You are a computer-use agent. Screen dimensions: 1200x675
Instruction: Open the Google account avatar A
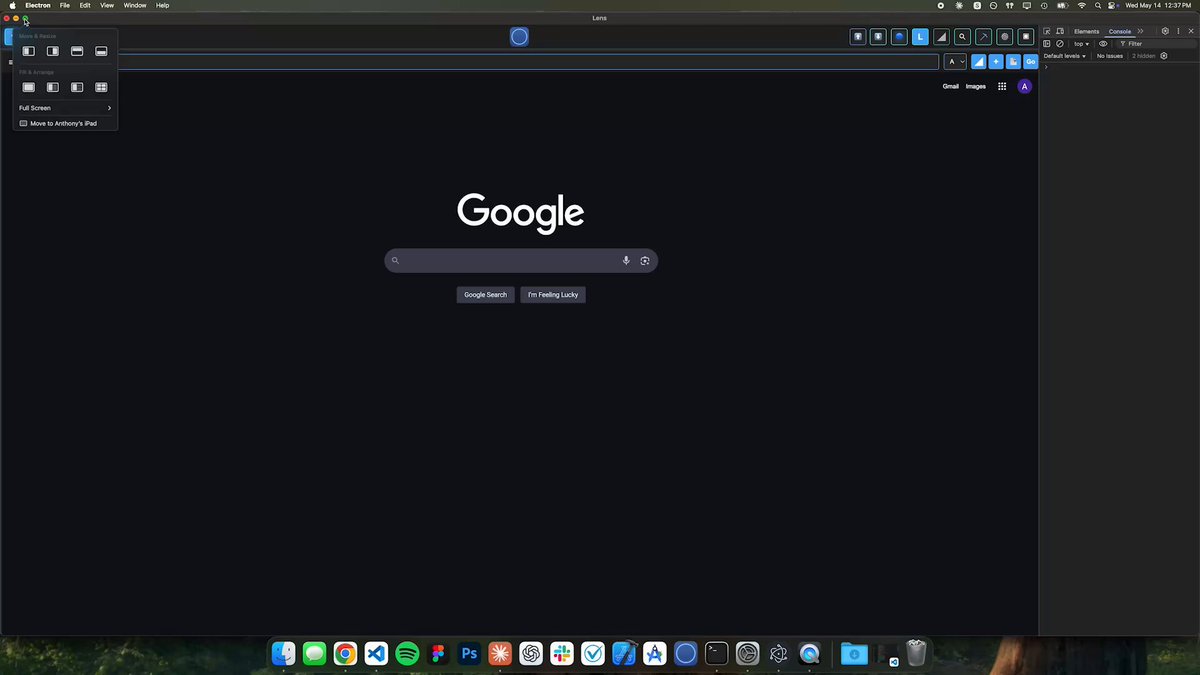tap(1024, 86)
